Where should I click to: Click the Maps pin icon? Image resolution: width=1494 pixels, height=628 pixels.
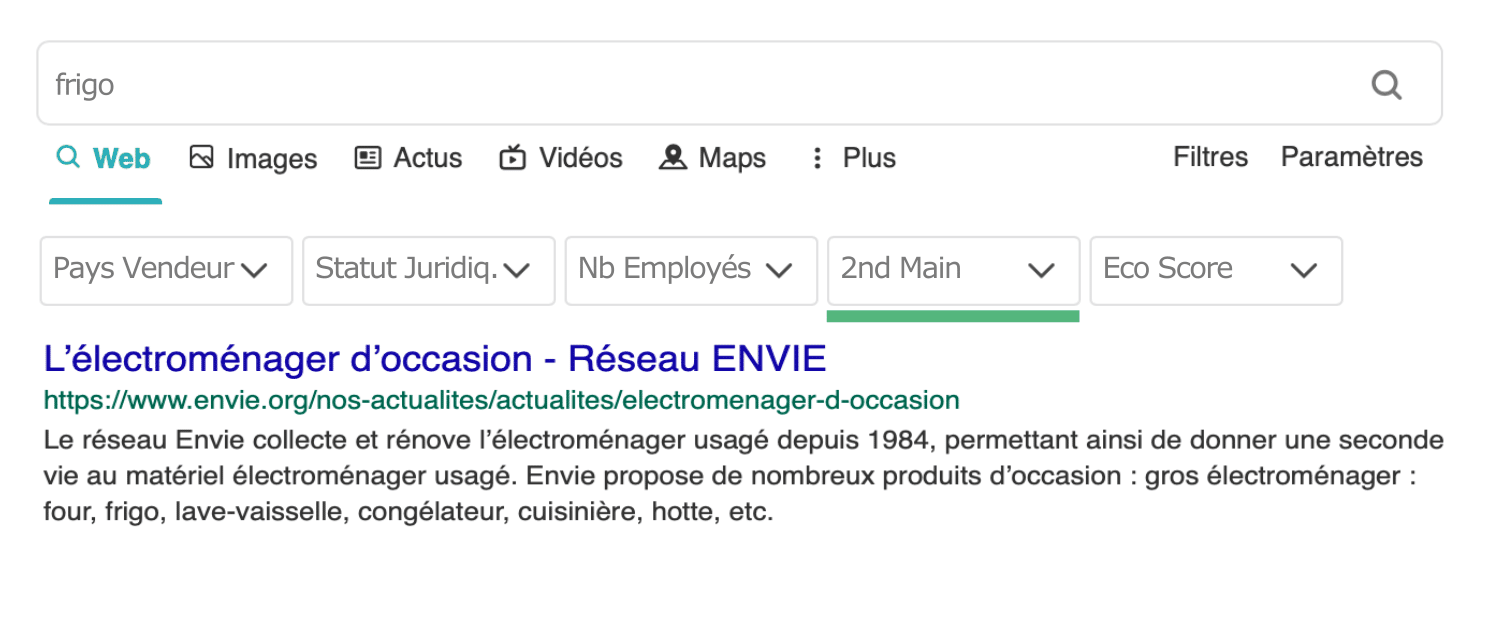tap(673, 157)
